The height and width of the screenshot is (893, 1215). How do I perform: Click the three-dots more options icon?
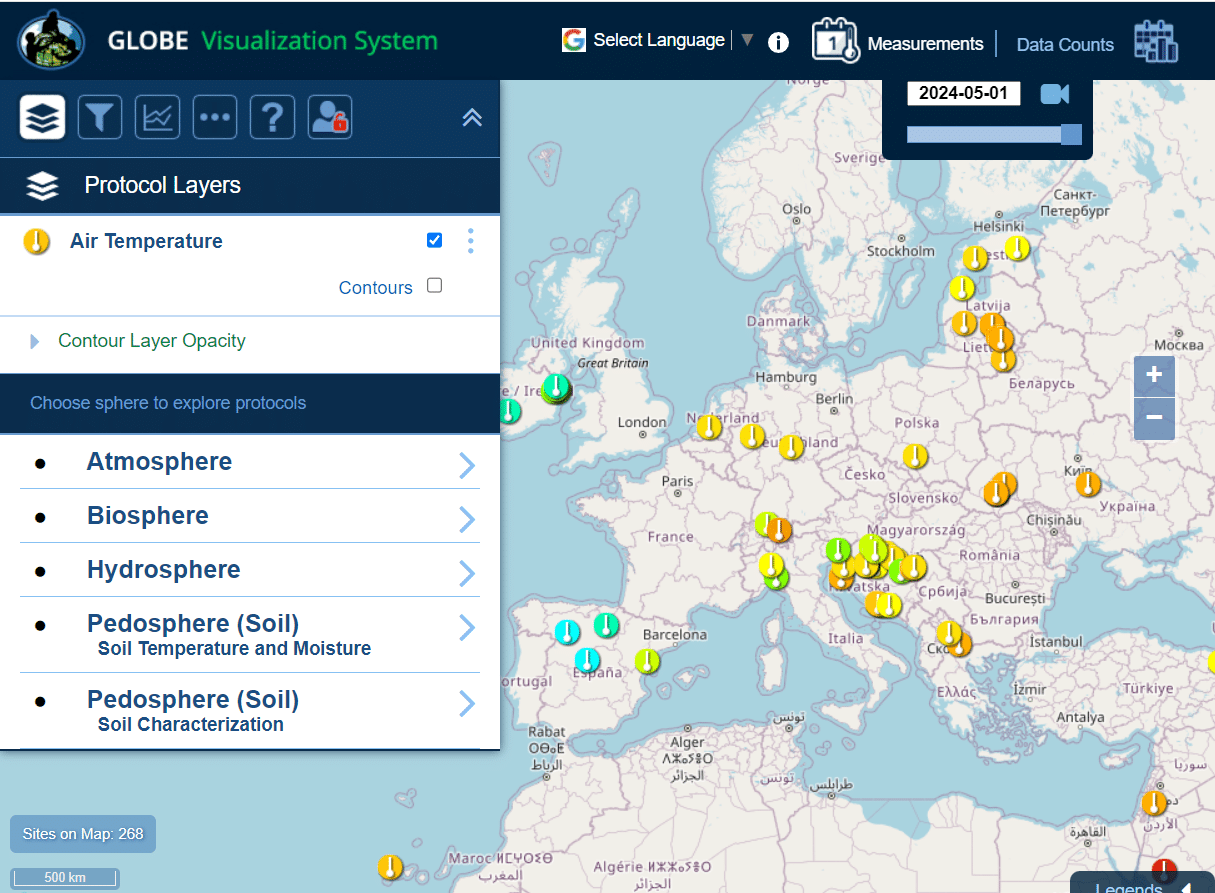click(x=215, y=118)
